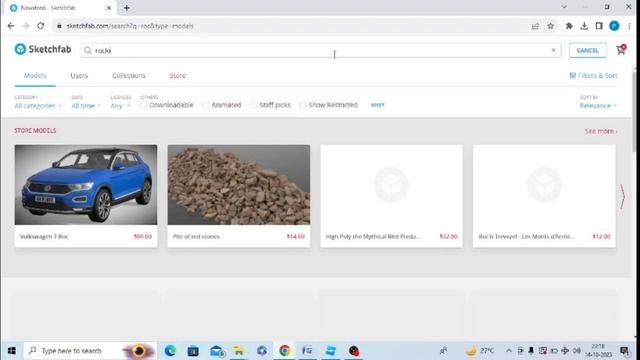
Task: Bookmark this page with the star
Action: (551, 26)
